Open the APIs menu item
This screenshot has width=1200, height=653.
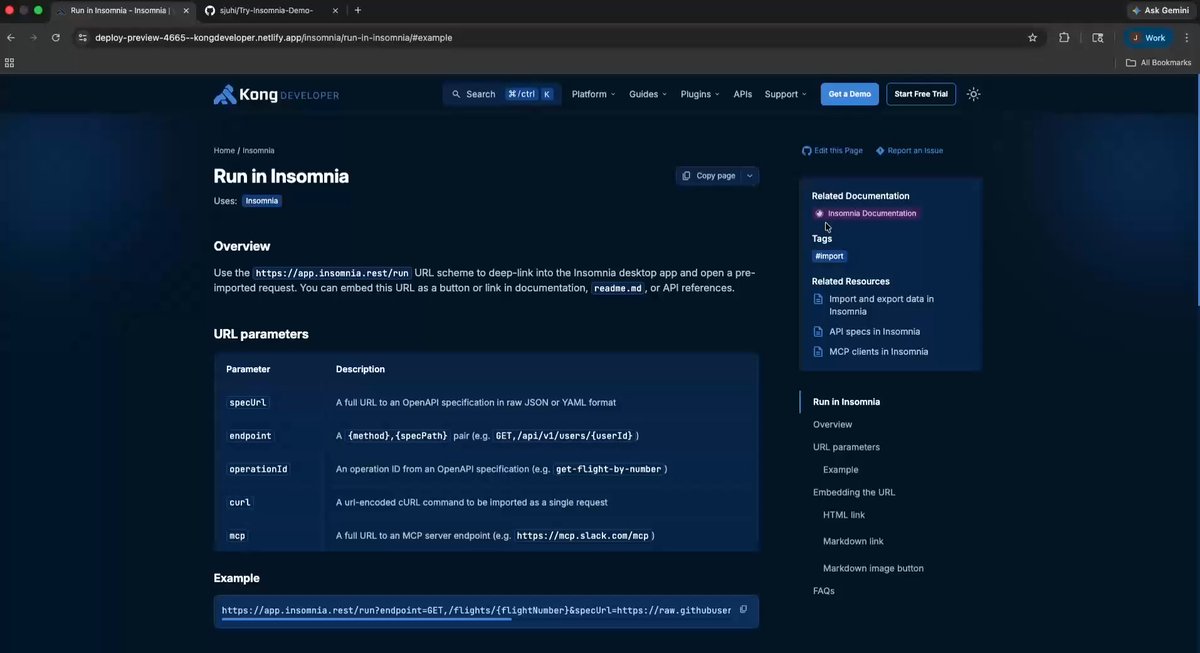[743, 94]
